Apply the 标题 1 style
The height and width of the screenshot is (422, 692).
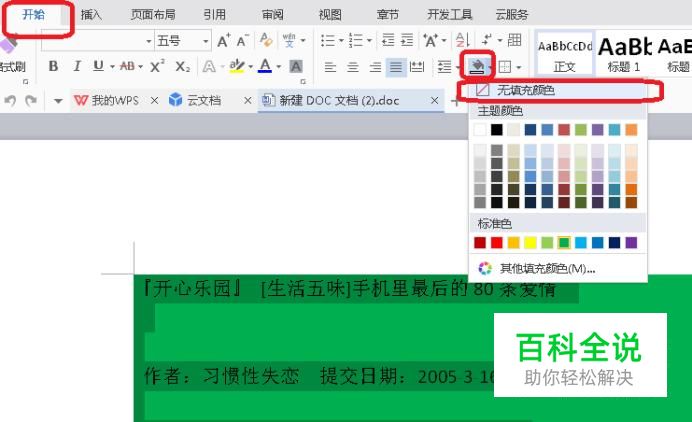(x=624, y=54)
